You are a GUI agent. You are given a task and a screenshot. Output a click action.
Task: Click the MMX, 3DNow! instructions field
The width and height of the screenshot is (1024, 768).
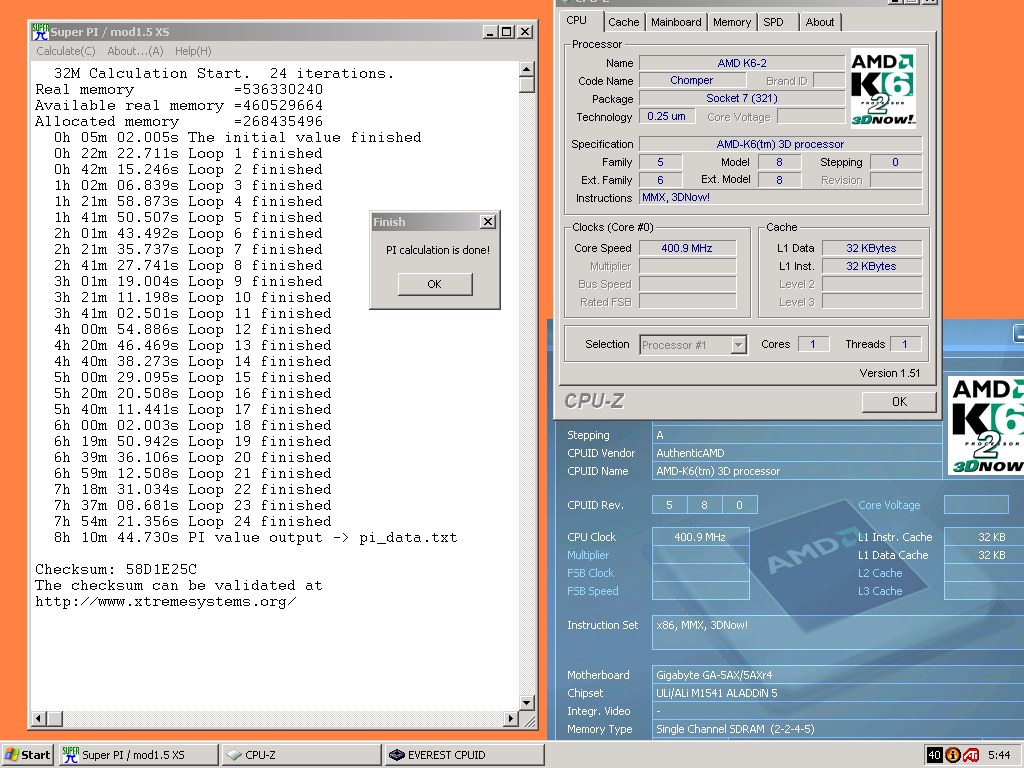tap(780, 197)
